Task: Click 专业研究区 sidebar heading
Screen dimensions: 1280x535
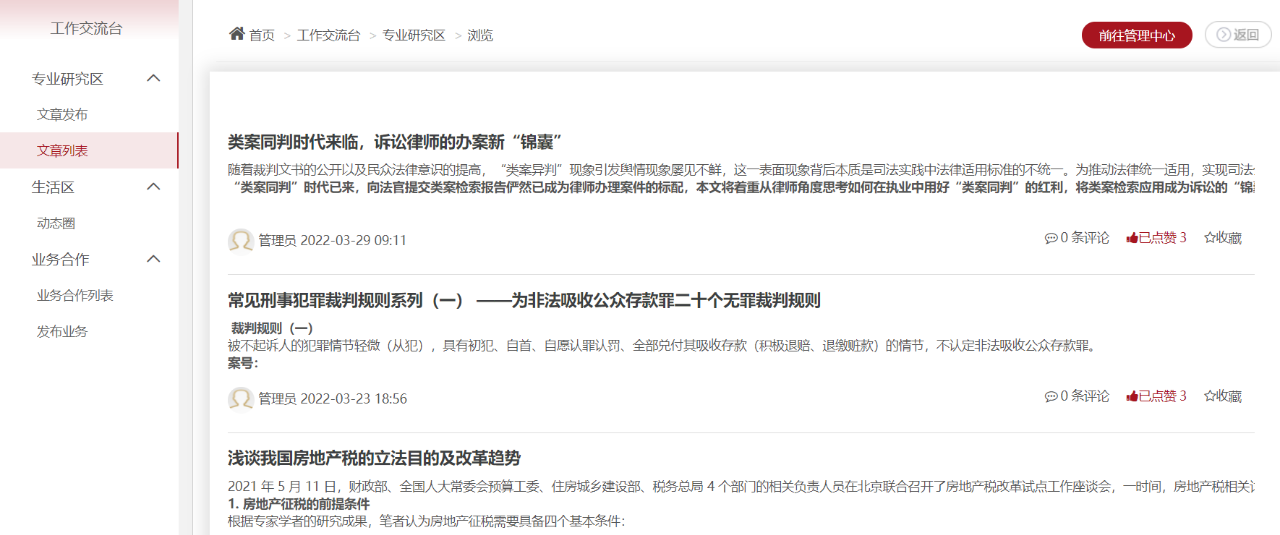Action: [68, 78]
